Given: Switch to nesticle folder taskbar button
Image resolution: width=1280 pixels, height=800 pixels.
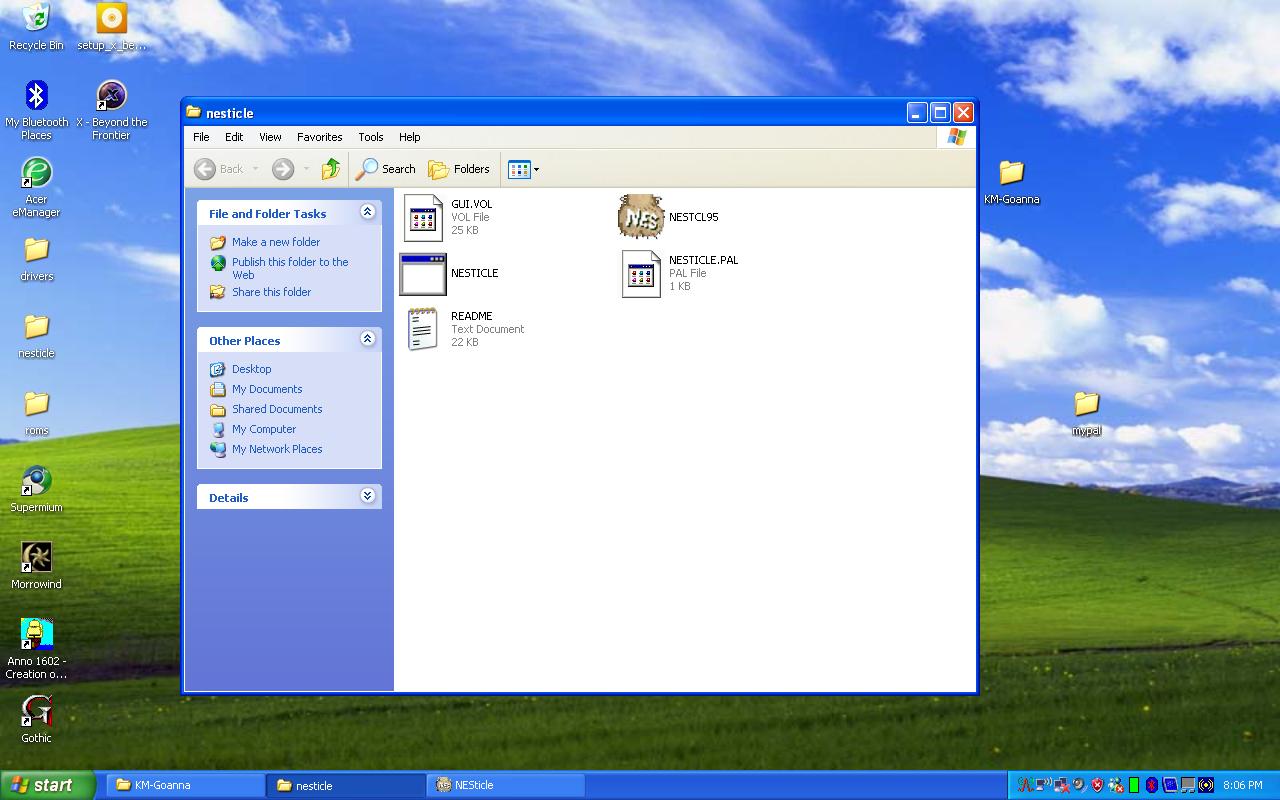Looking at the screenshot, I should click(346, 785).
